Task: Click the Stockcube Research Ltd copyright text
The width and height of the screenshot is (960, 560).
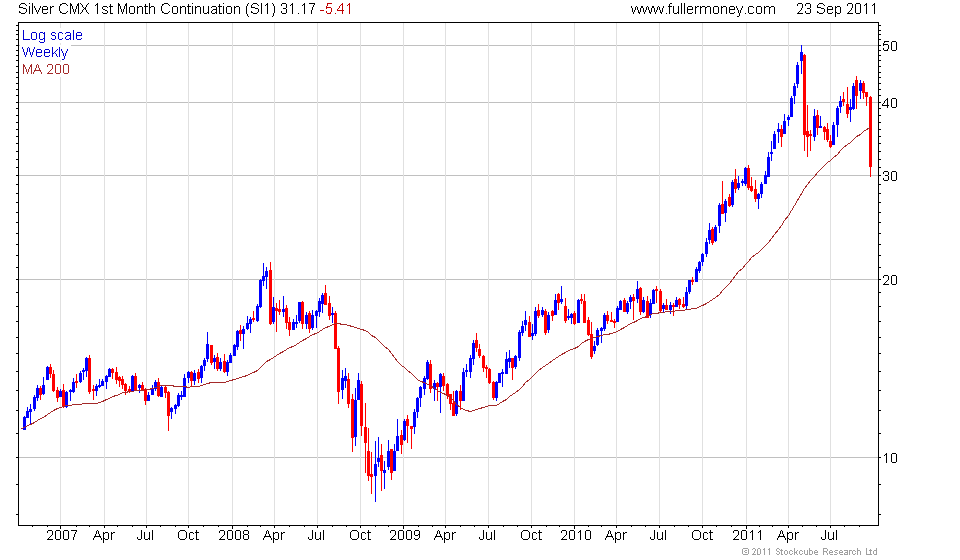Action: [x=809, y=552]
